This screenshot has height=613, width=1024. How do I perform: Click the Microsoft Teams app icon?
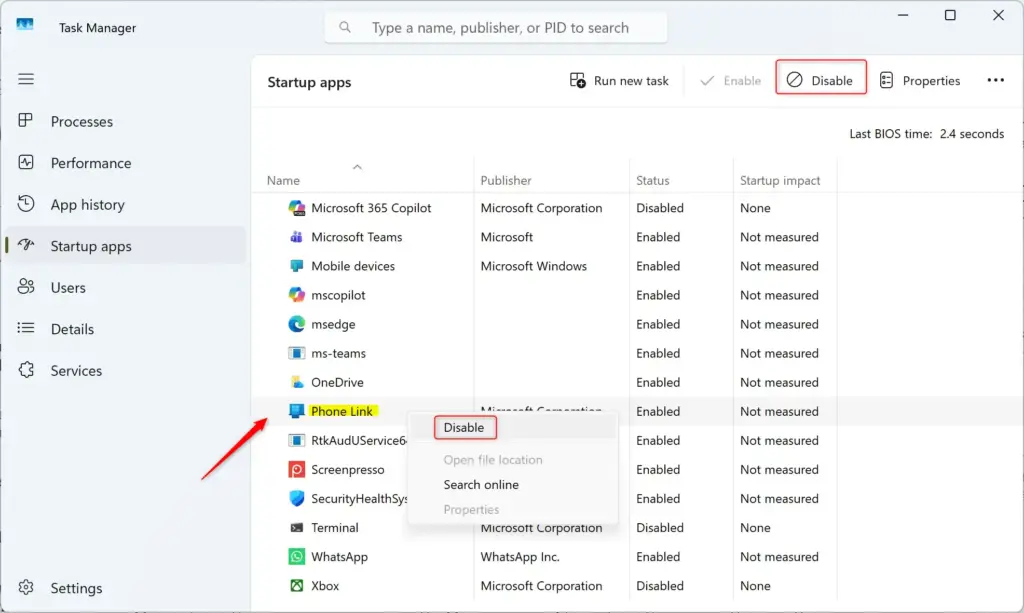[x=296, y=236]
